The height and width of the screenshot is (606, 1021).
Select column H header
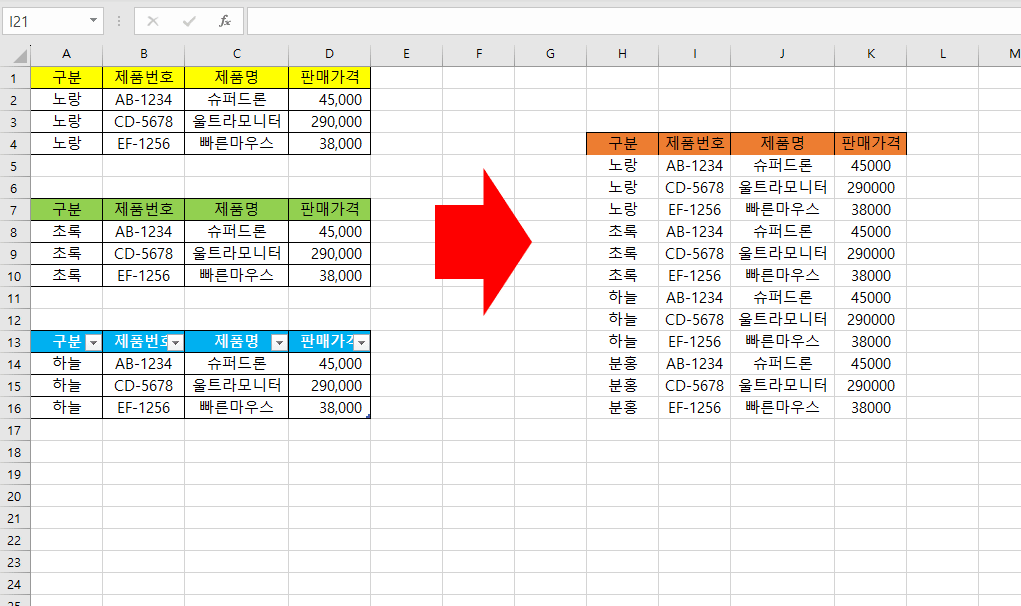pos(622,54)
